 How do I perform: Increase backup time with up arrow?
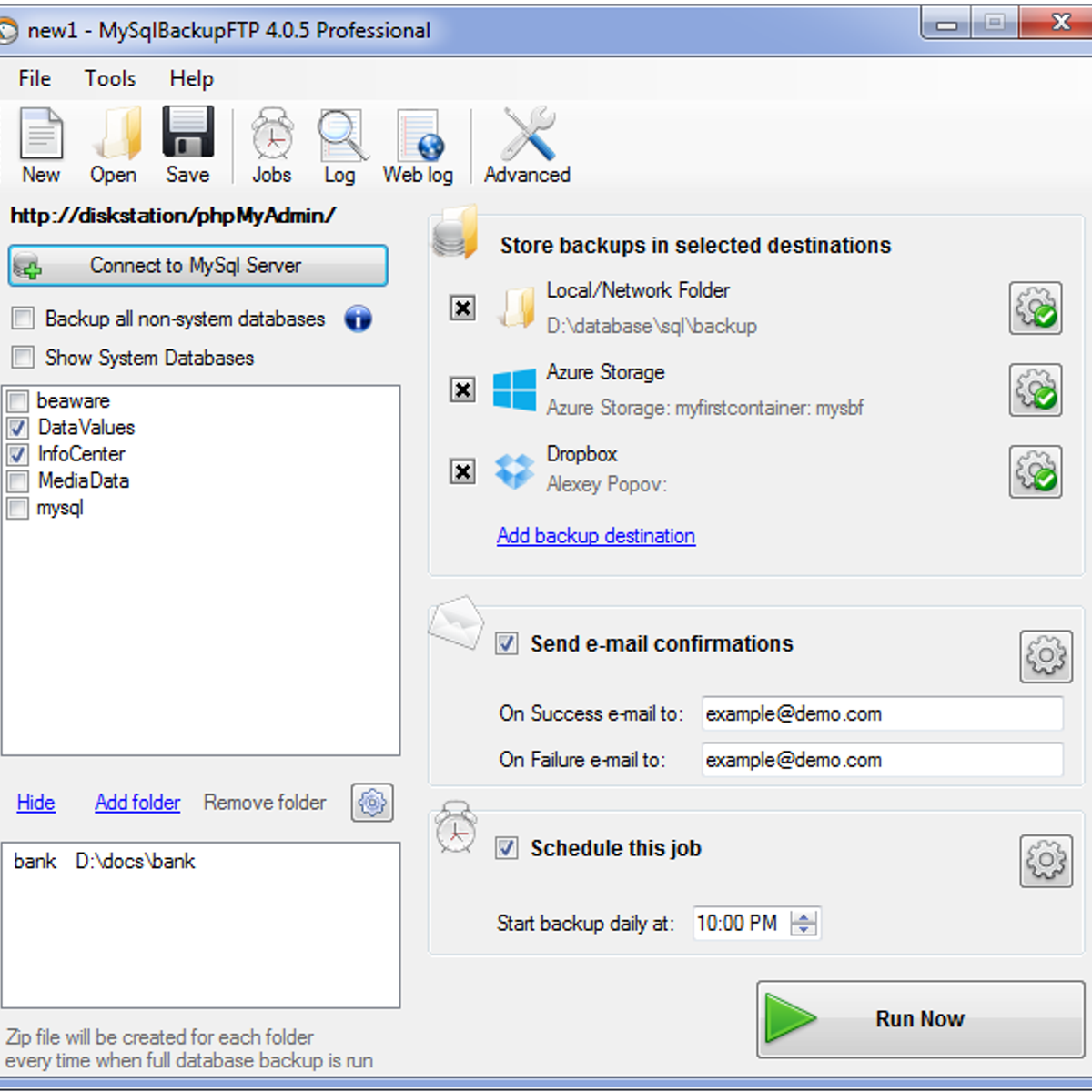click(x=804, y=916)
